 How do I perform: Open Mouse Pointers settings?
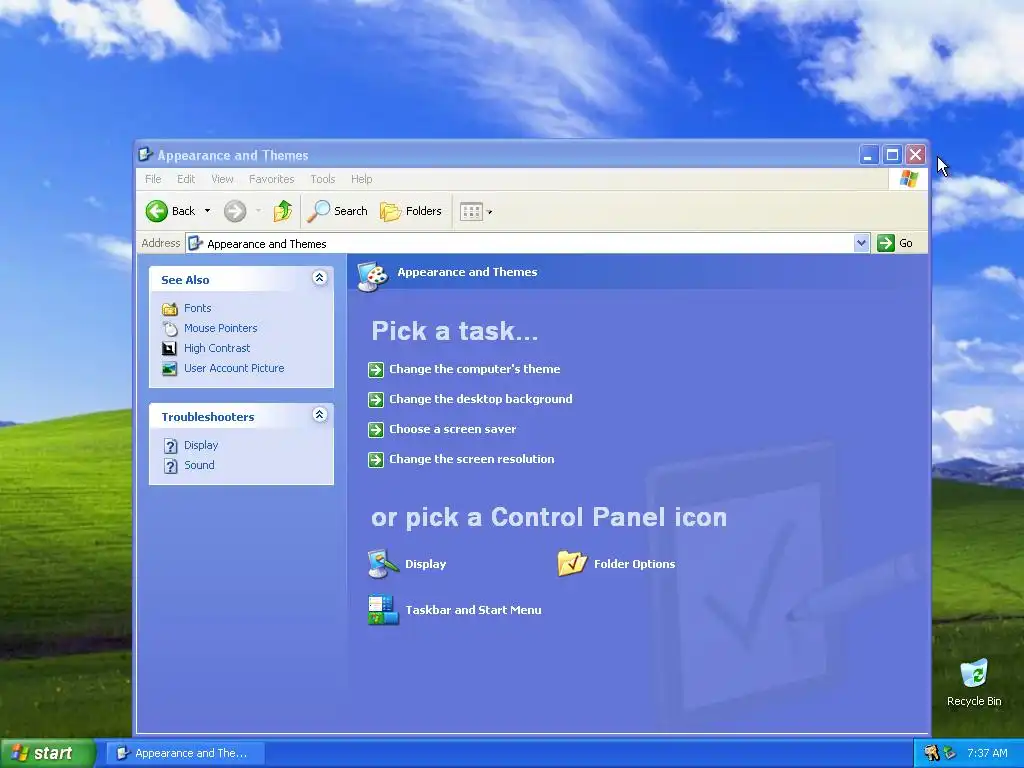(220, 328)
